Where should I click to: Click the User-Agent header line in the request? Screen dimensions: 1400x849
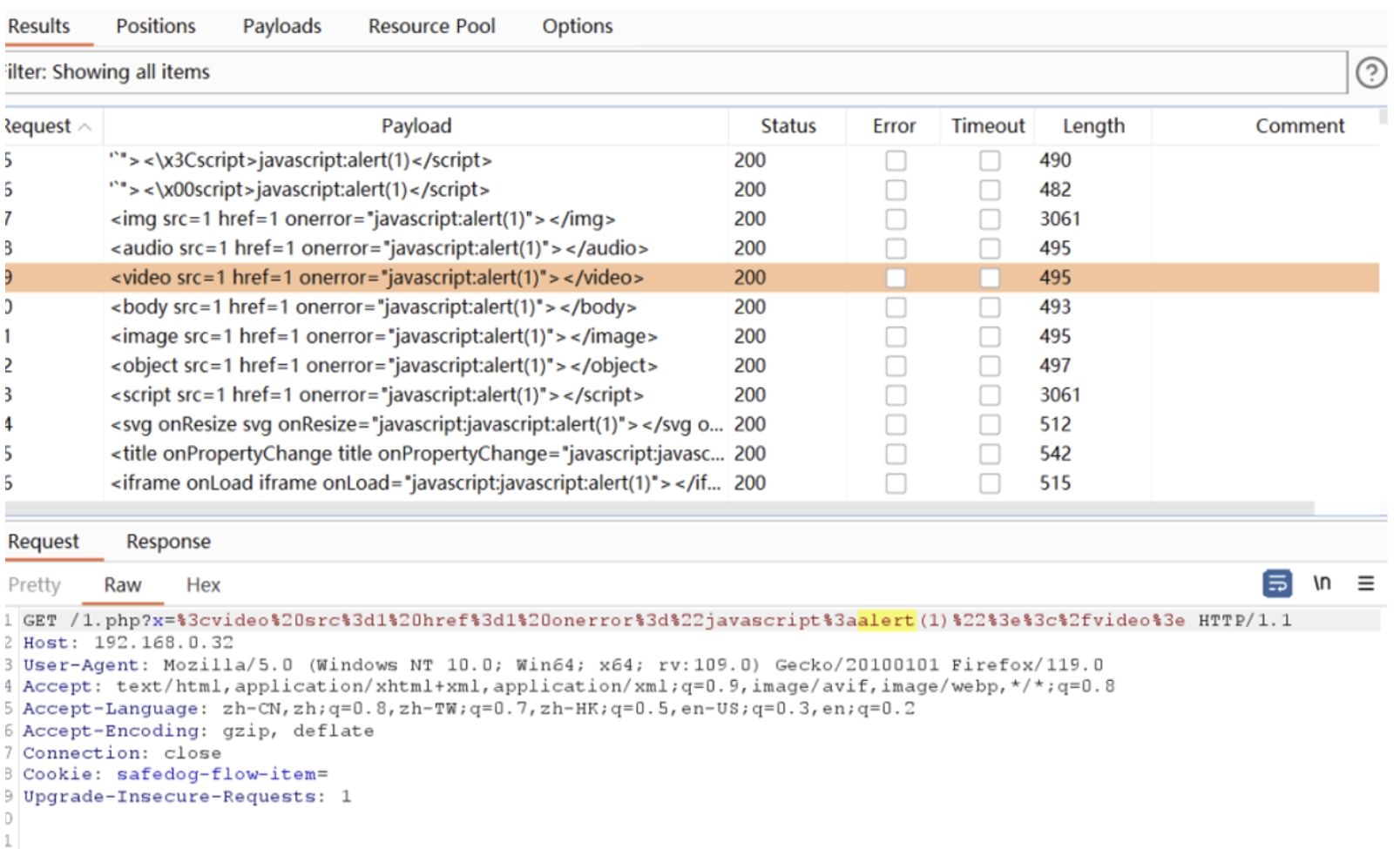[563, 665]
